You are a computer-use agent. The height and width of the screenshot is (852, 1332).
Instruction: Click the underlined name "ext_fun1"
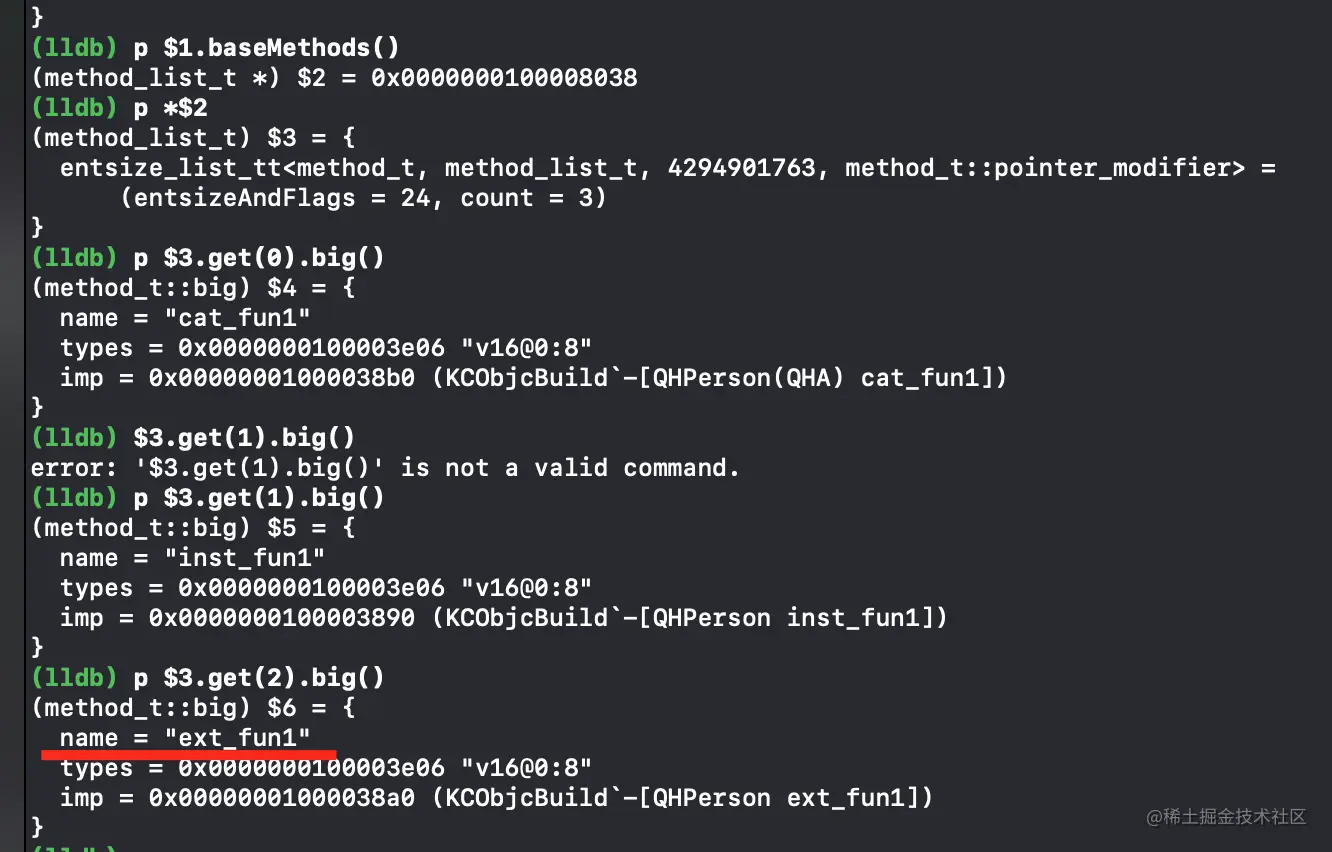(x=237, y=737)
